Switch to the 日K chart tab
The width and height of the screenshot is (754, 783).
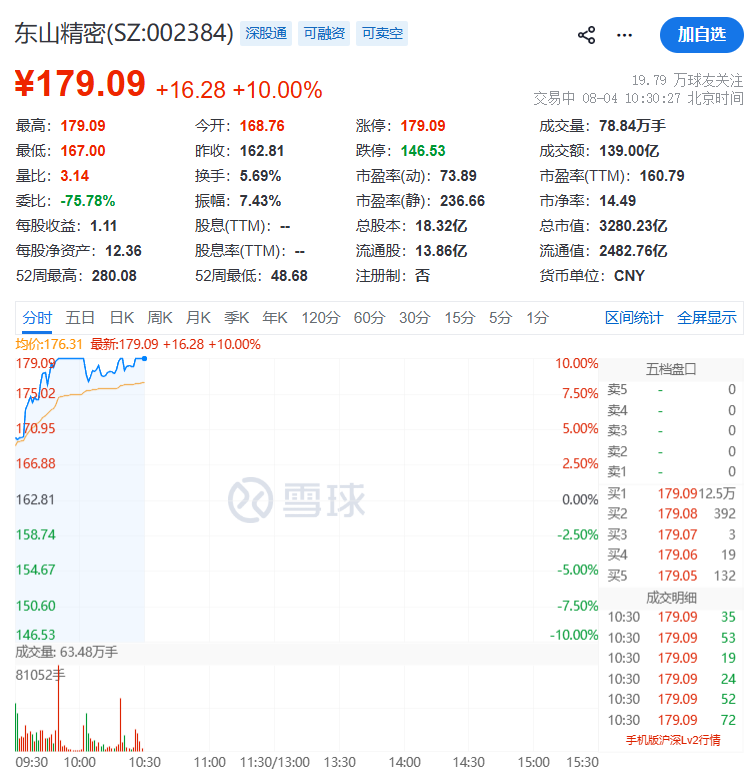[x=122, y=318]
